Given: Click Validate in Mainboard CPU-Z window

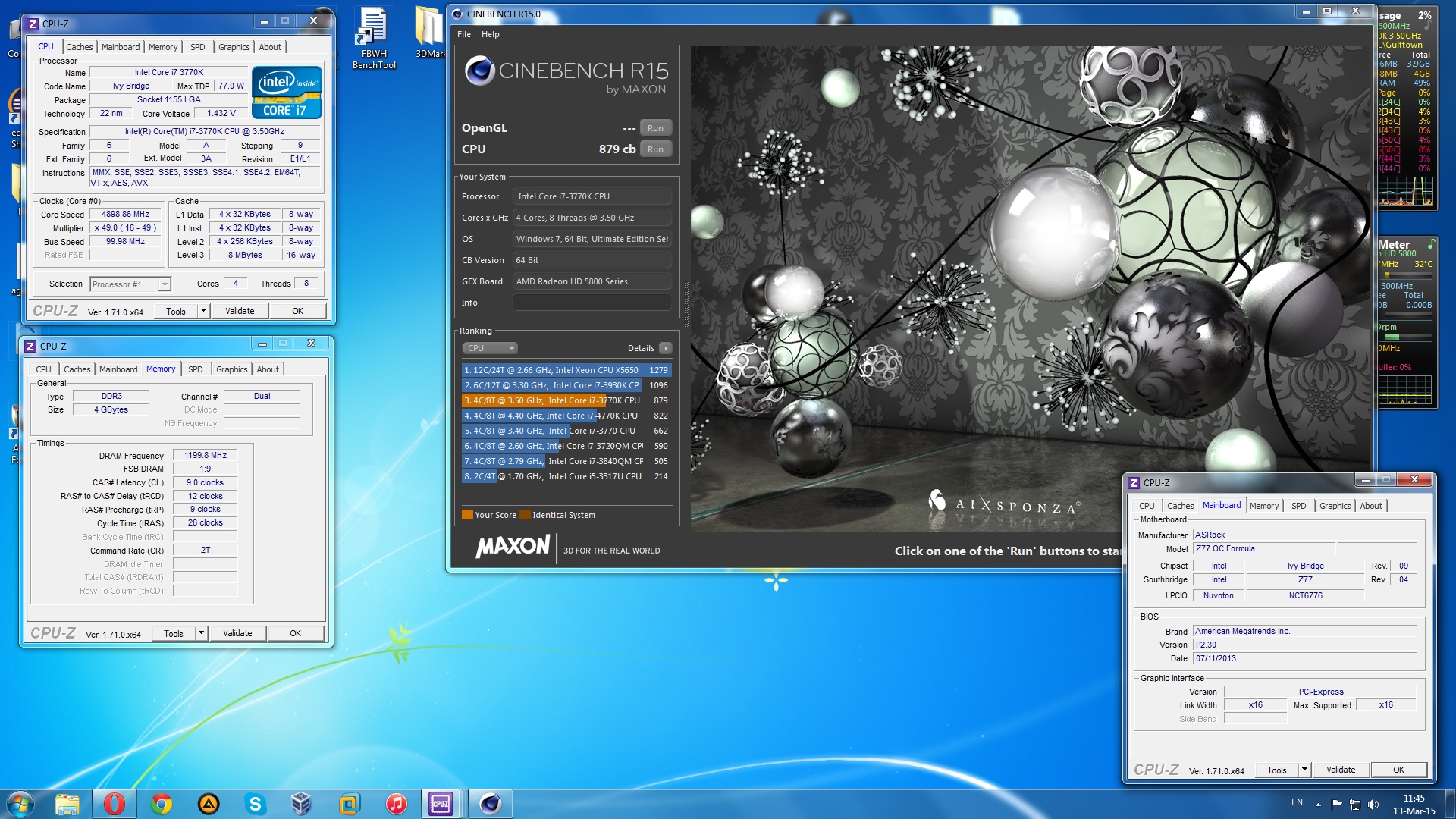Looking at the screenshot, I should (1341, 770).
